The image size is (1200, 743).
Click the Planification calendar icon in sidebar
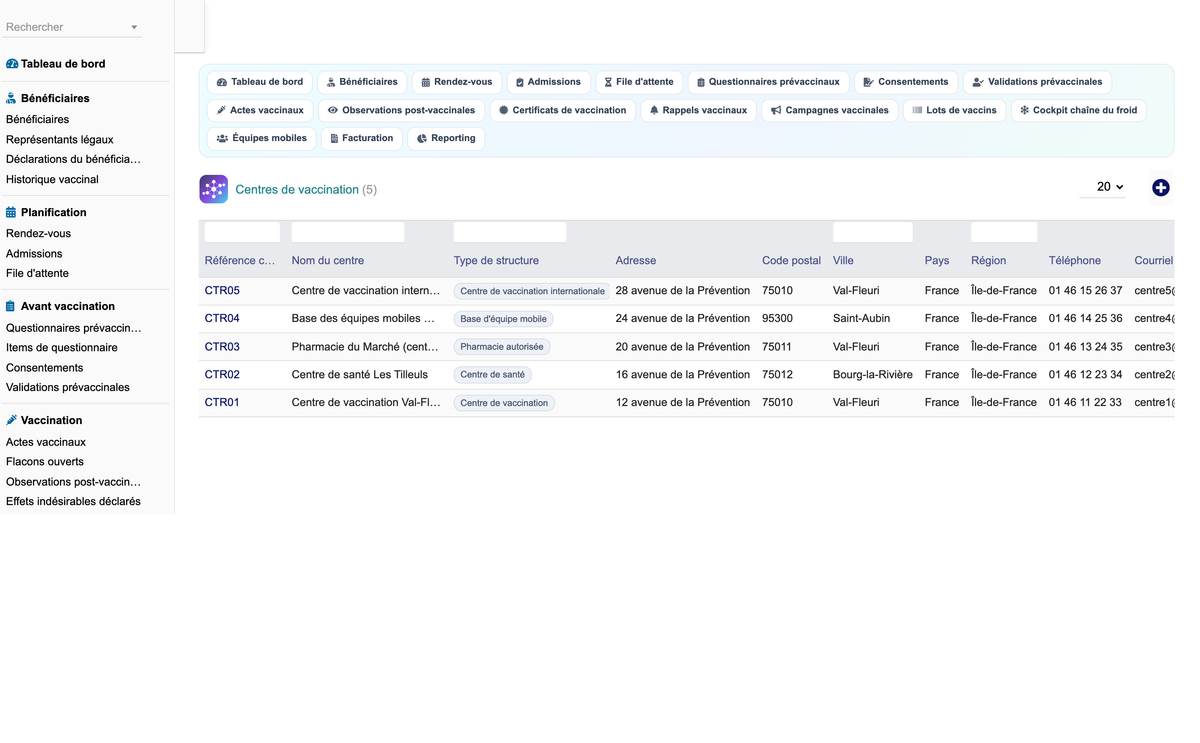[x=12, y=212]
